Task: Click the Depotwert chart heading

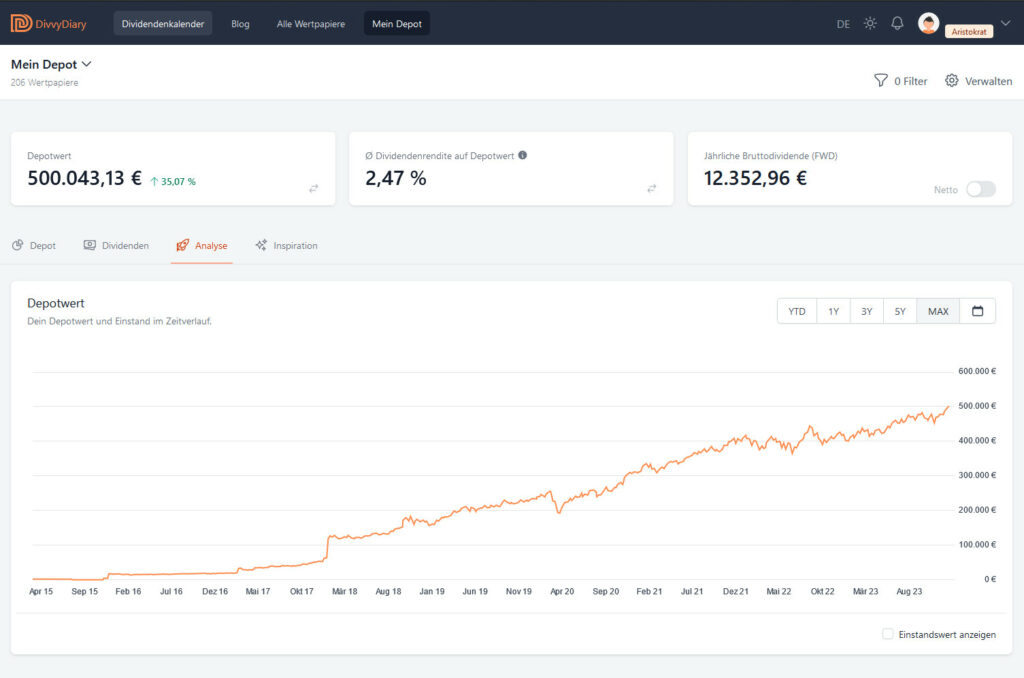Action: tap(56, 303)
